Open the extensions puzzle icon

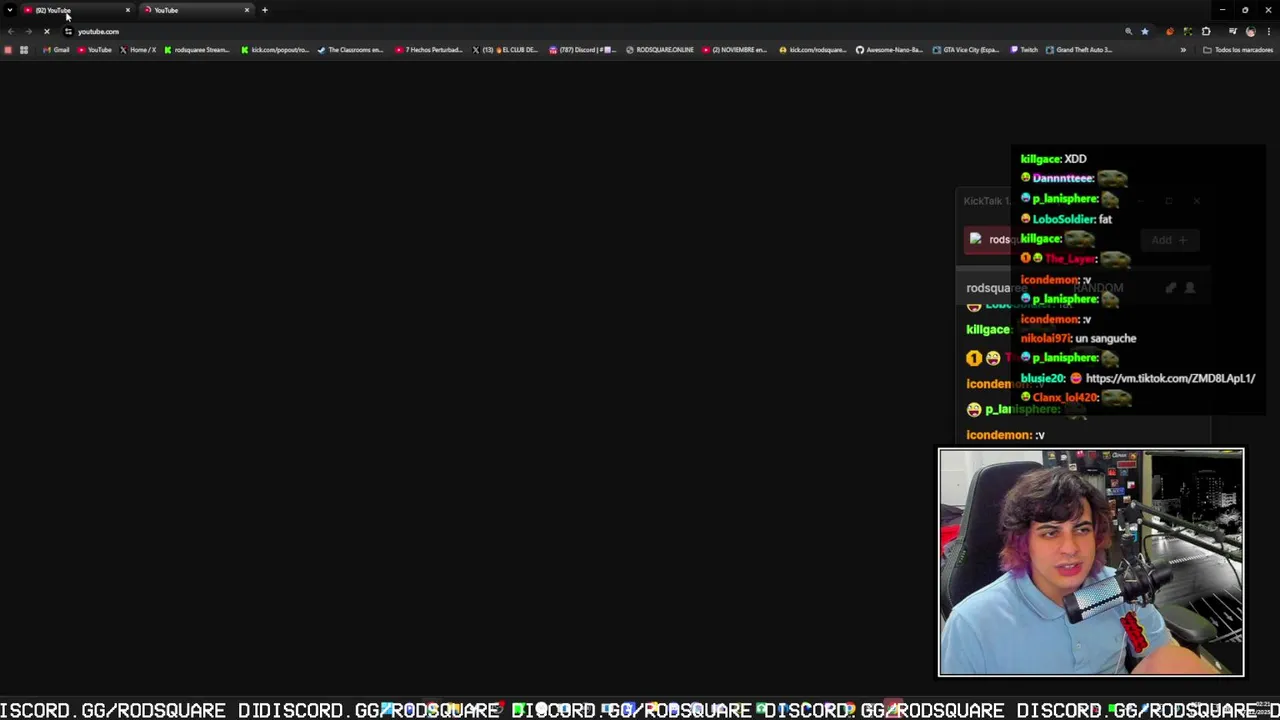point(1206,31)
